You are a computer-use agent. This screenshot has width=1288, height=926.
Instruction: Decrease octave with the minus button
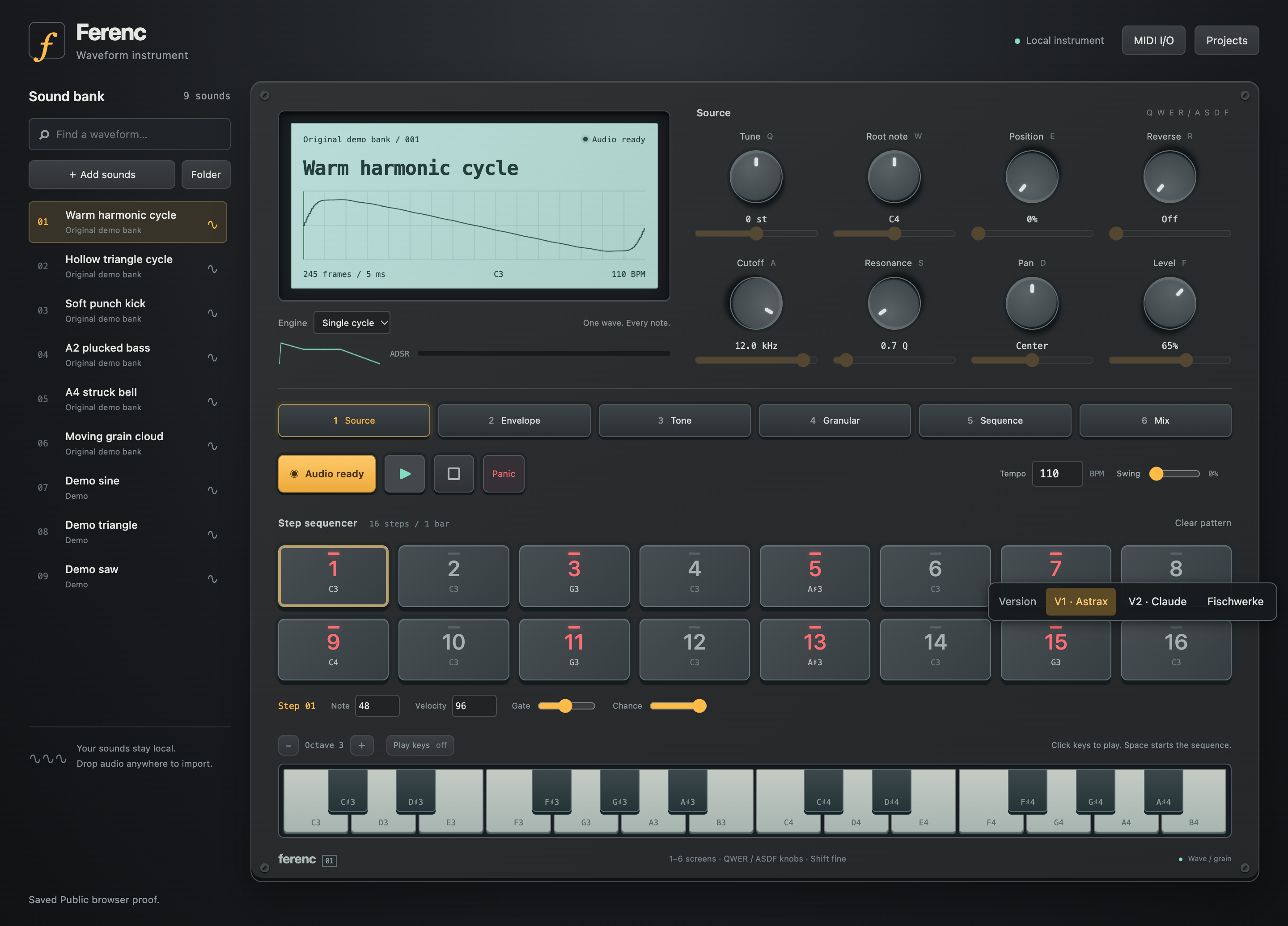tap(288, 745)
